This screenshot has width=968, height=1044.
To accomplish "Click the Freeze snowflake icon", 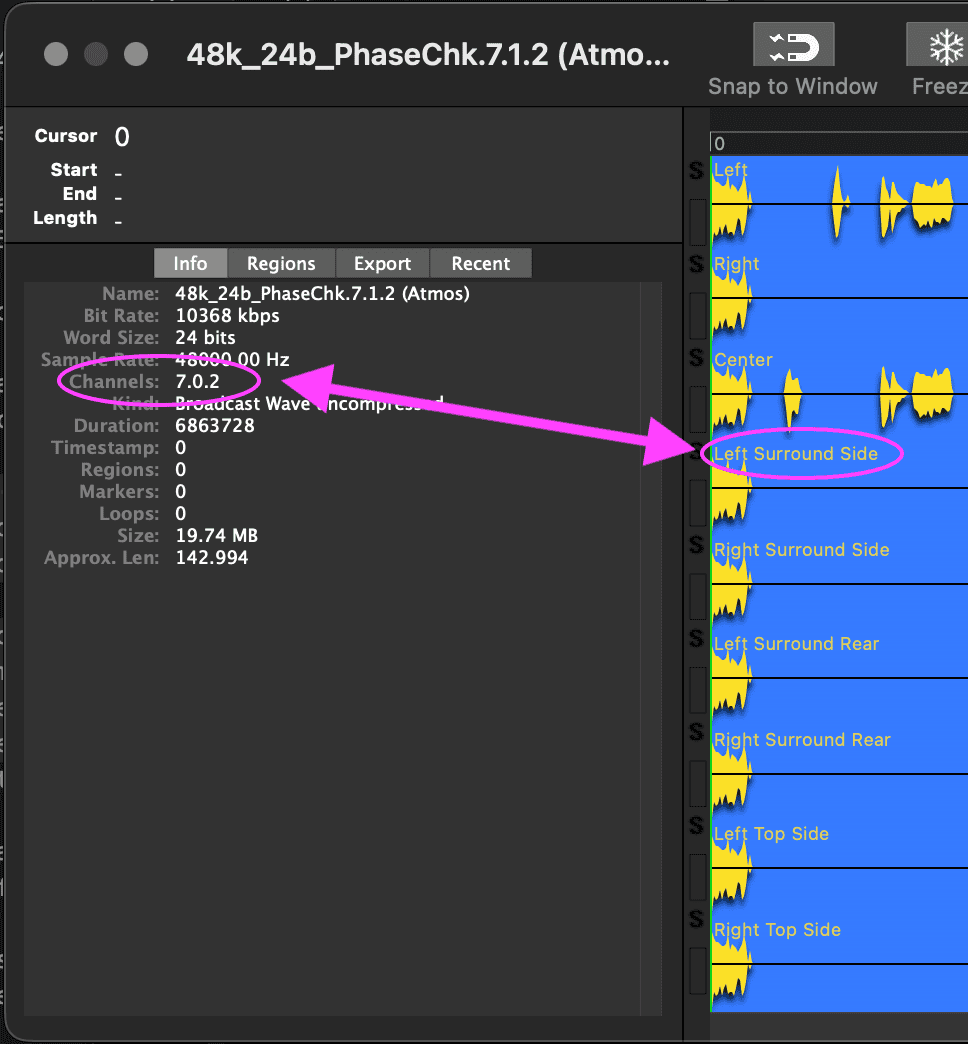I will tap(944, 44).
